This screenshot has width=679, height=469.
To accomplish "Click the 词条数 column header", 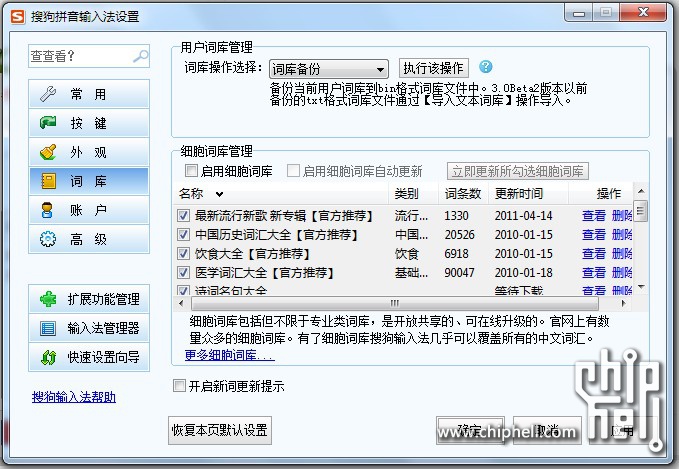I will tap(463, 194).
